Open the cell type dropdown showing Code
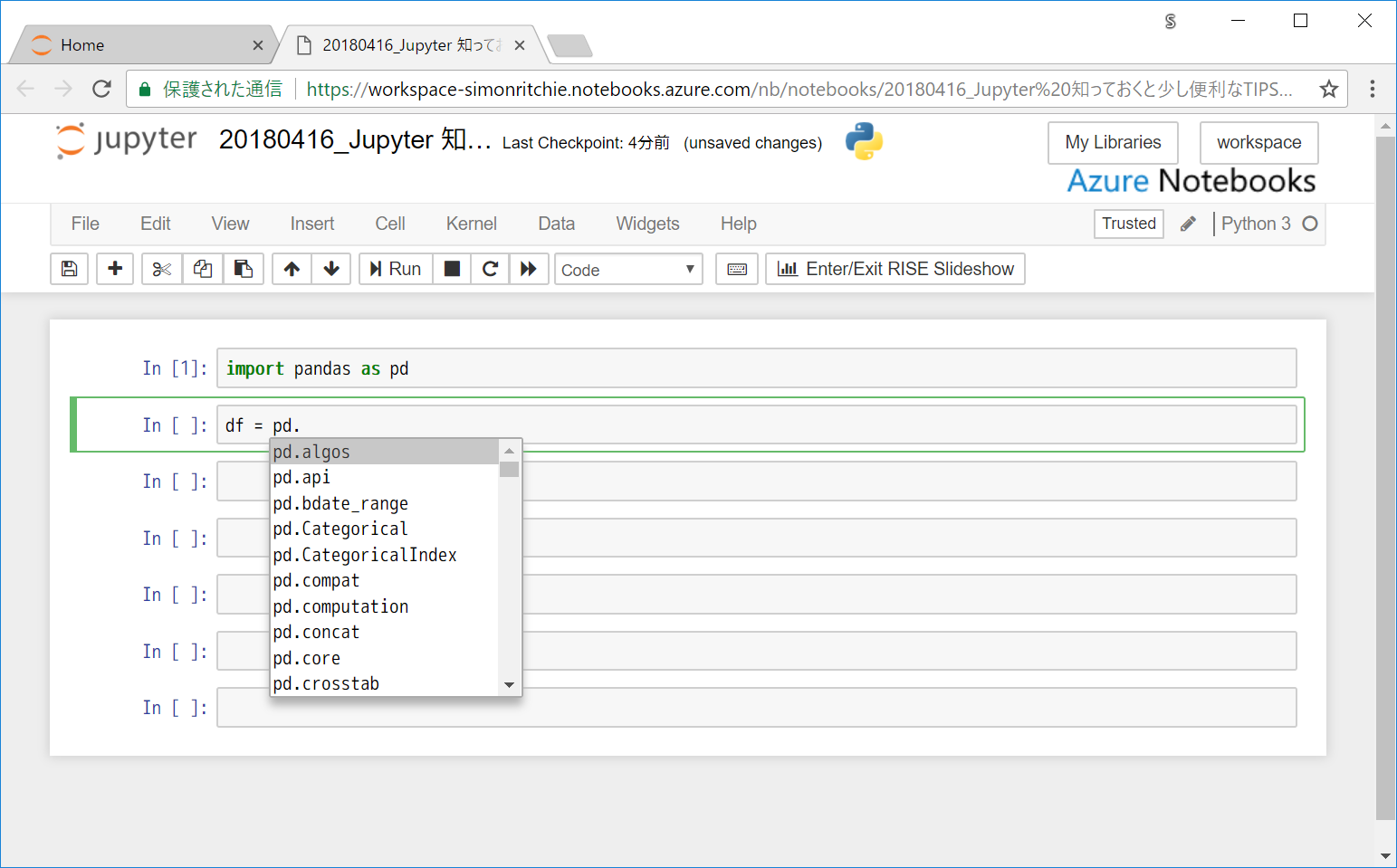 click(x=628, y=269)
